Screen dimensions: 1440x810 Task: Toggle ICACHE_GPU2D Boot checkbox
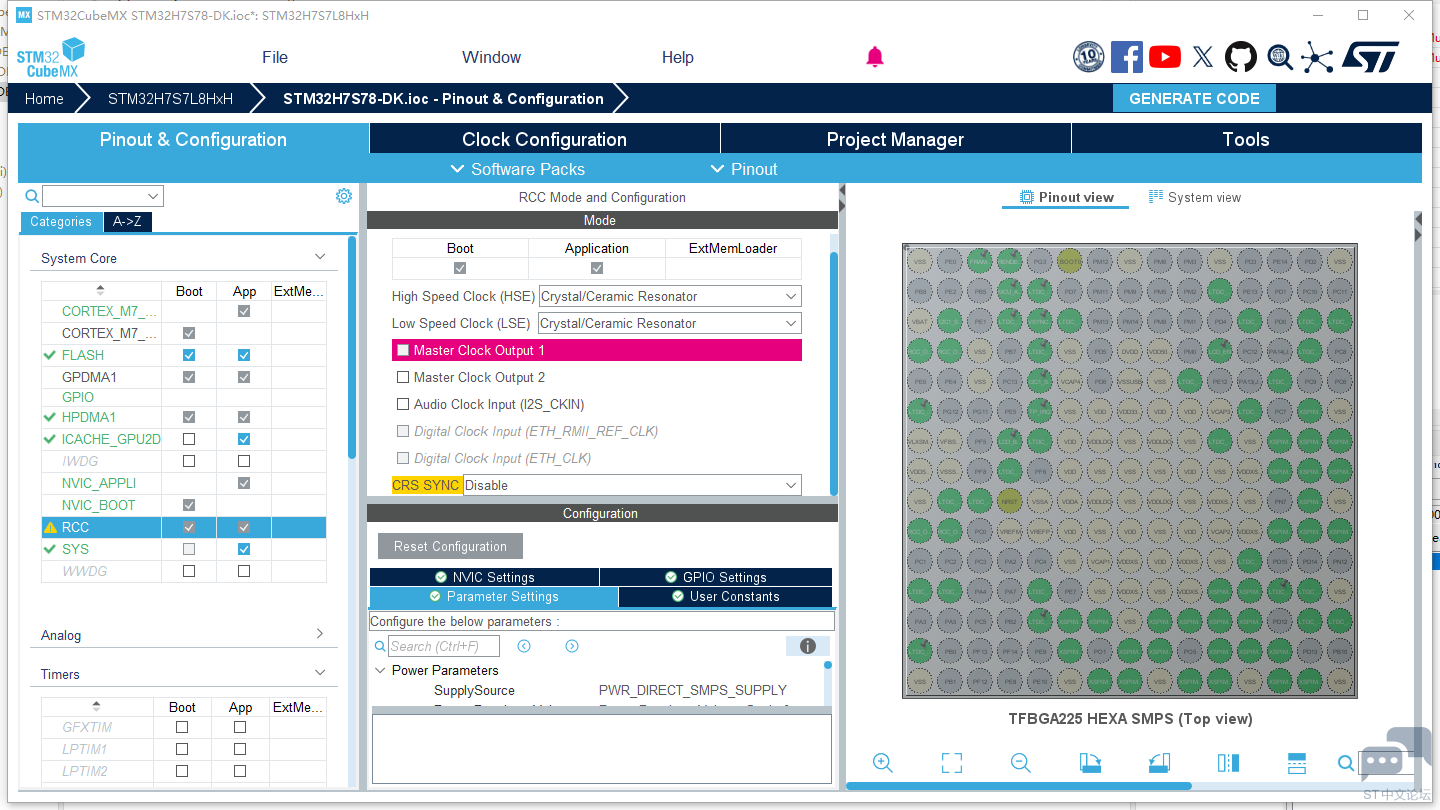pos(189,439)
